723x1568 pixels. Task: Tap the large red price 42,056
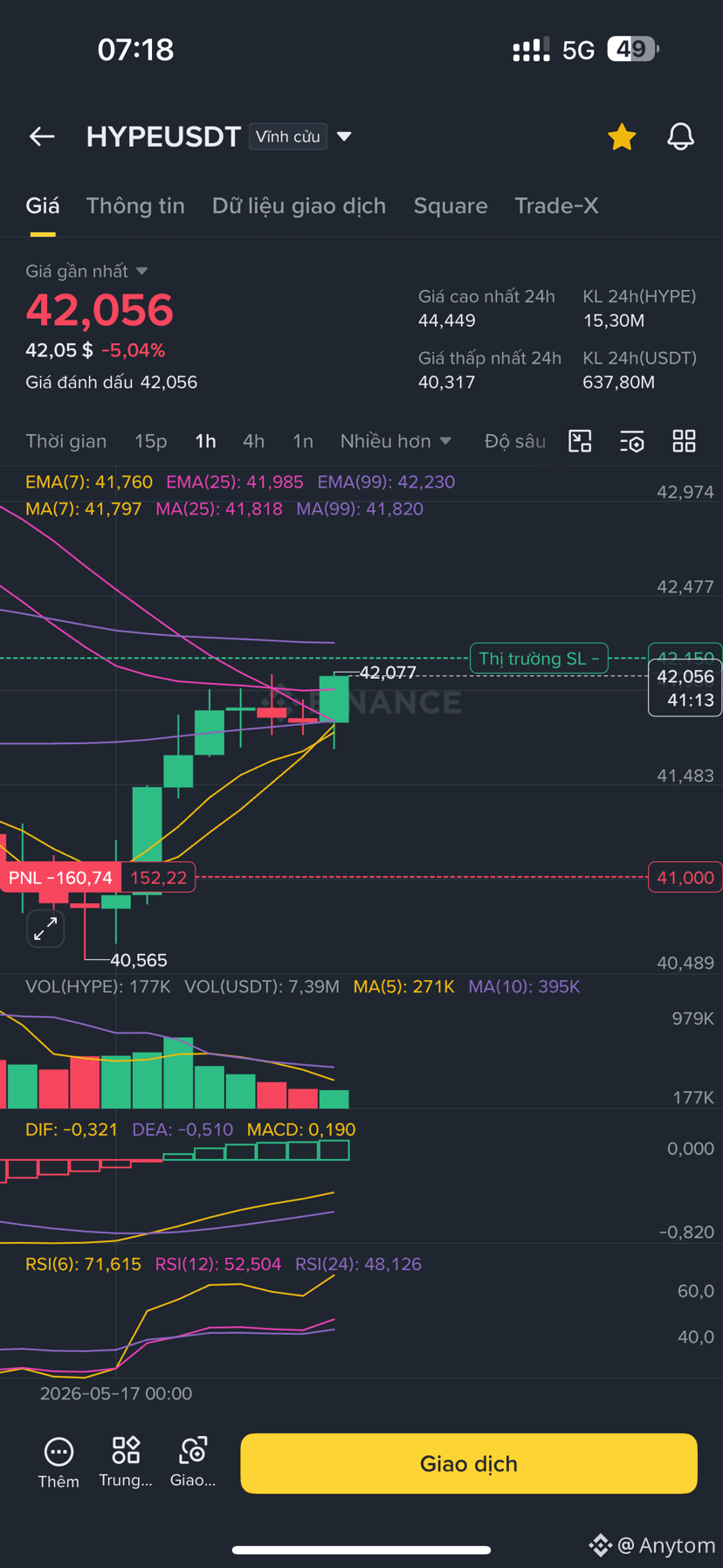pos(100,310)
